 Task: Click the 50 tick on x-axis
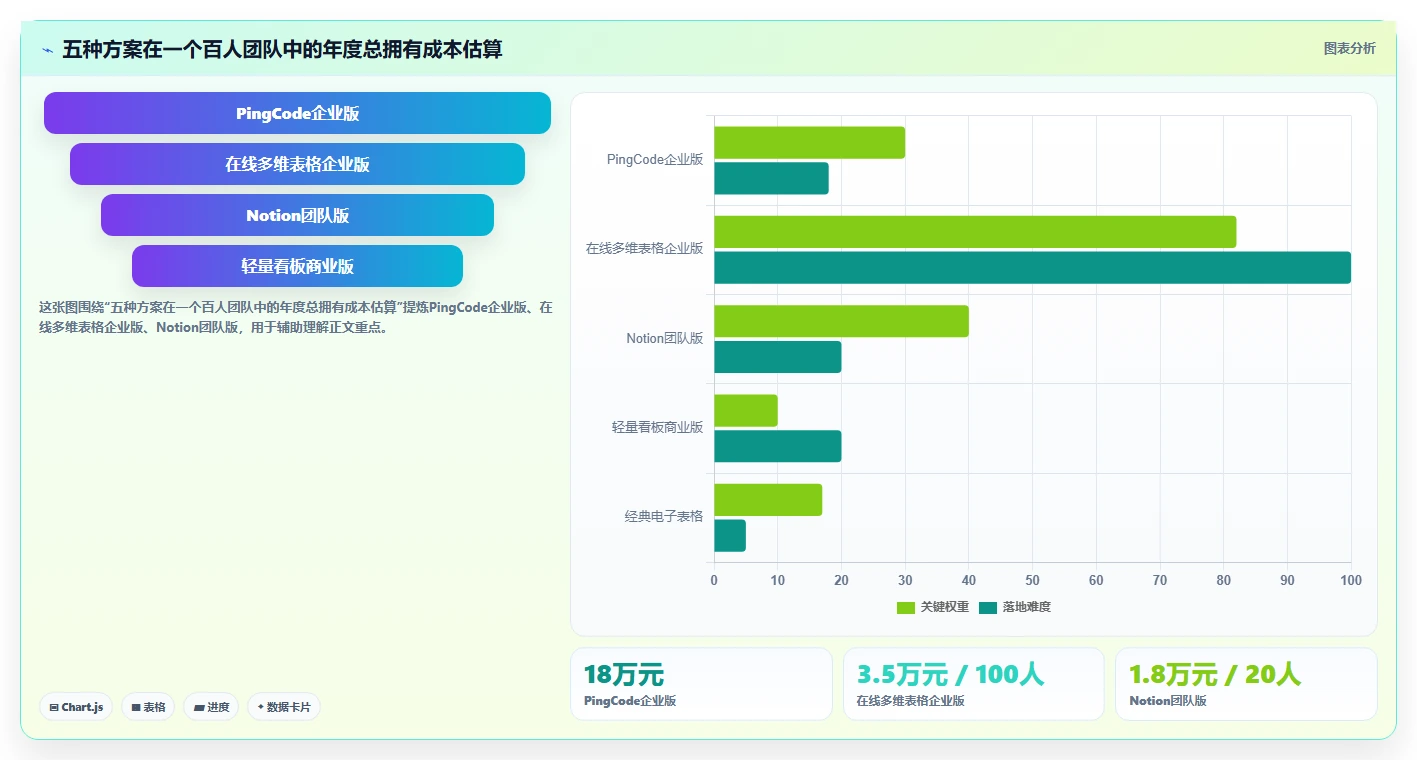(x=1032, y=580)
